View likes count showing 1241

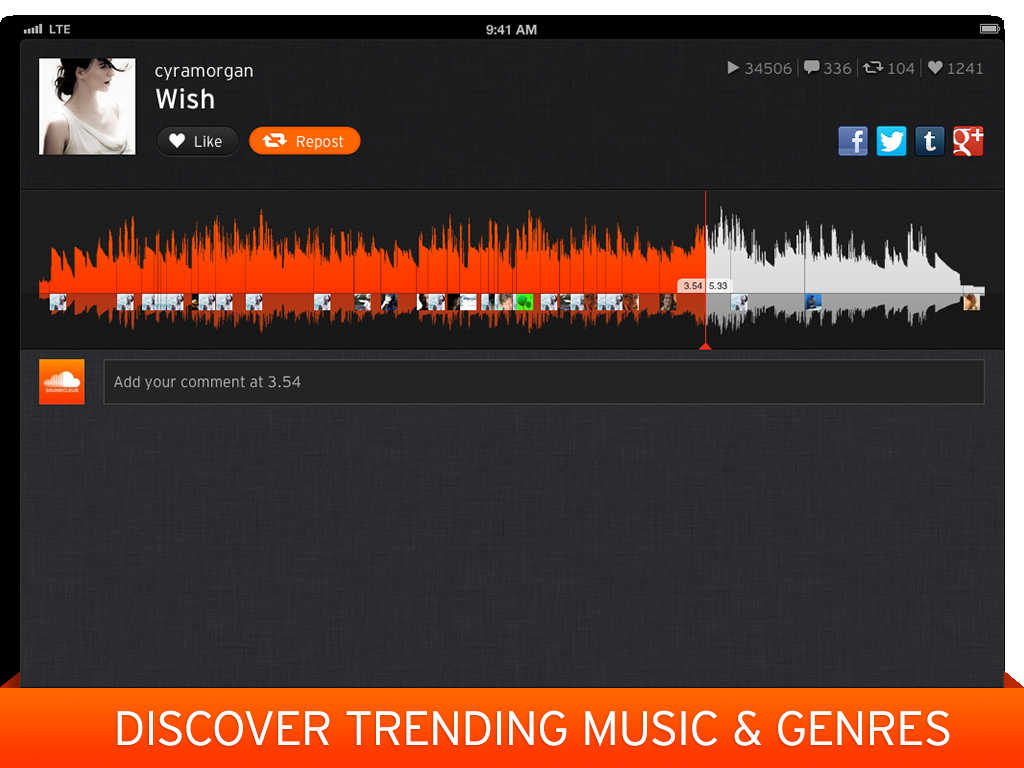[x=955, y=68]
